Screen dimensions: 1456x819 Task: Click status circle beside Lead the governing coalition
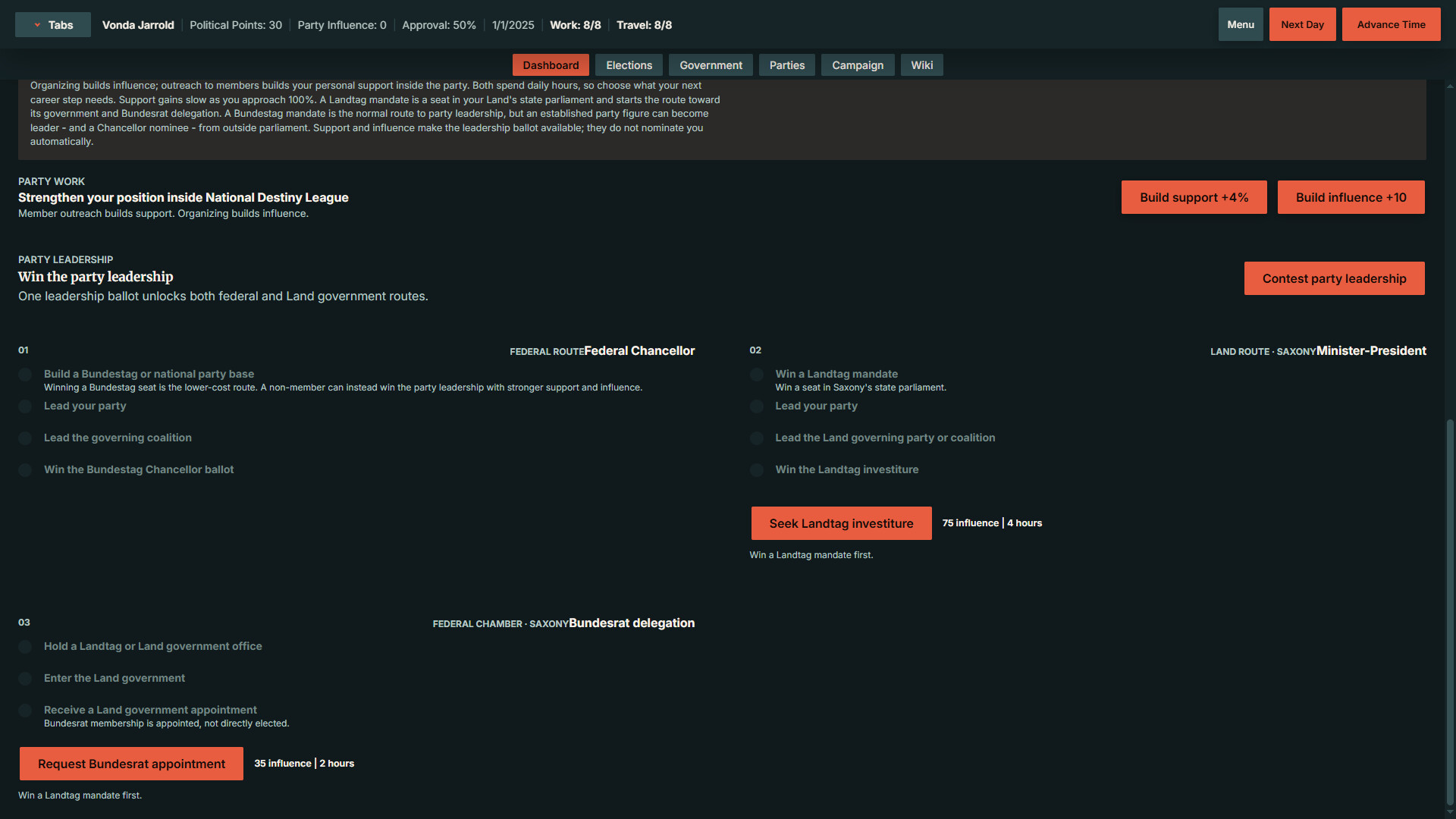coord(25,438)
